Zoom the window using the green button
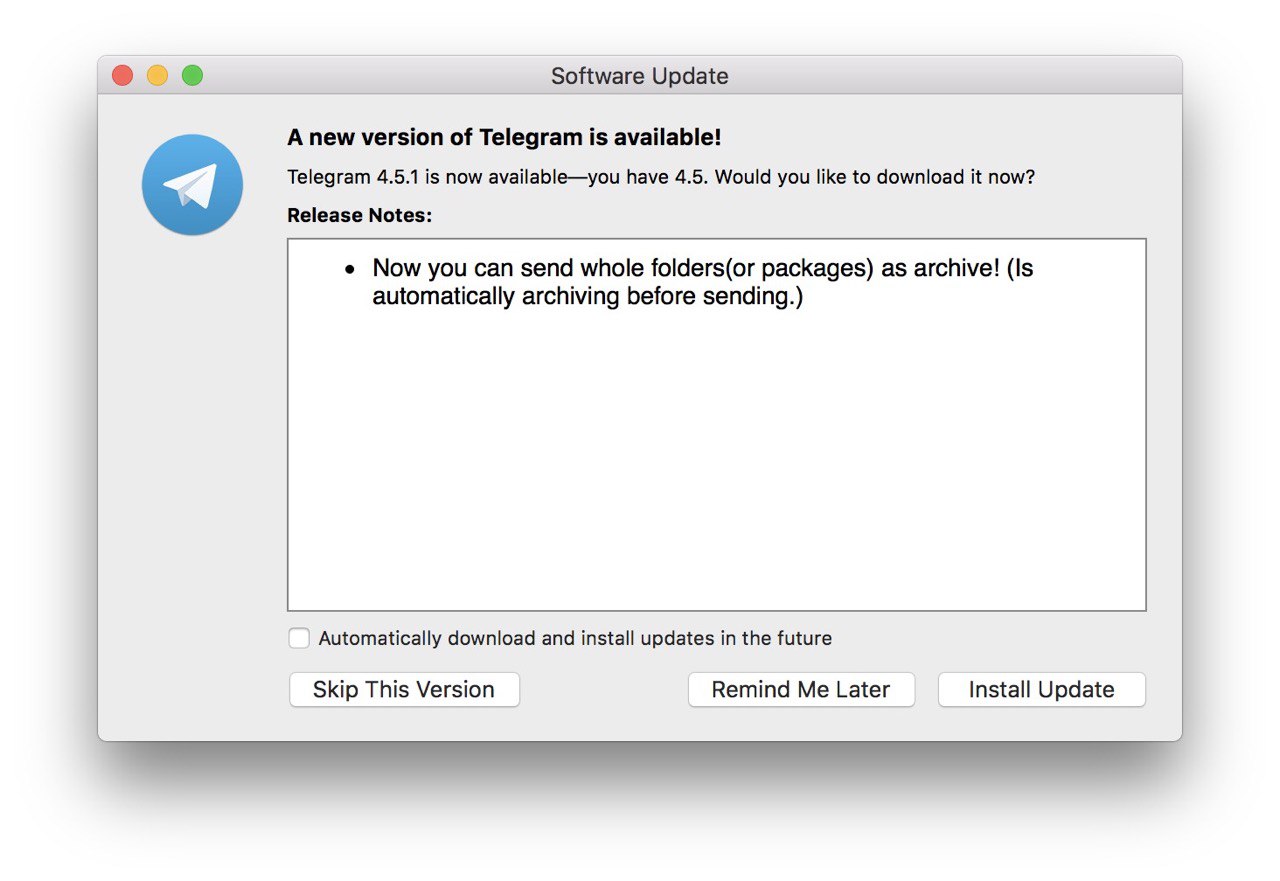This screenshot has width=1280, height=881. point(192,76)
